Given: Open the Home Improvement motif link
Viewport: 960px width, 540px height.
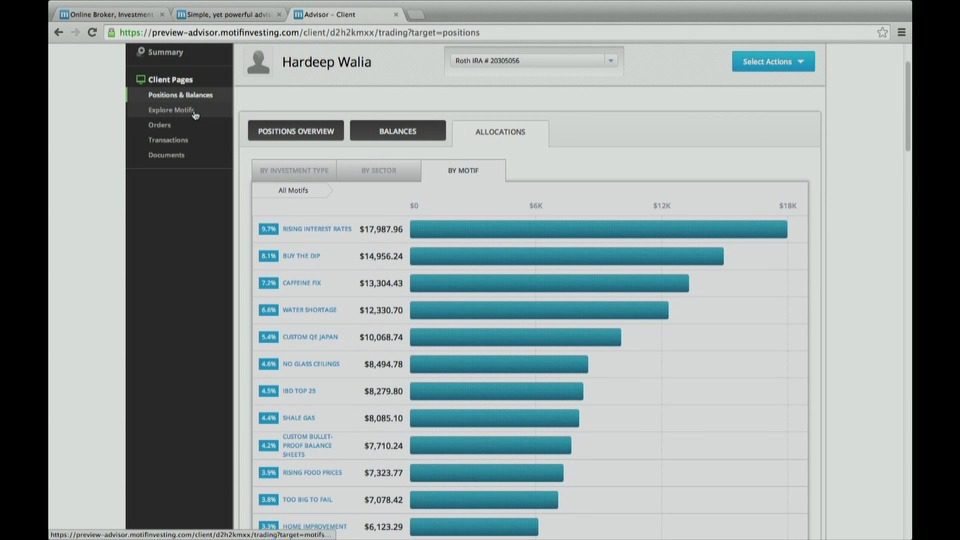Looking at the screenshot, I should coord(315,527).
